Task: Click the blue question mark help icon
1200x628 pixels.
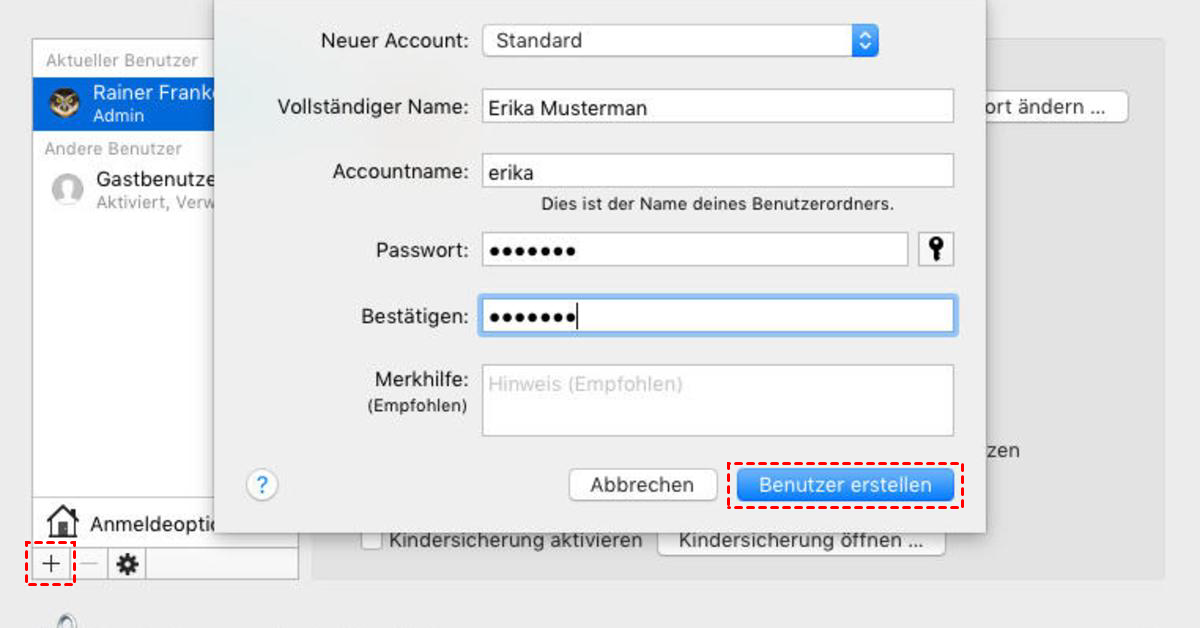Action: point(262,485)
